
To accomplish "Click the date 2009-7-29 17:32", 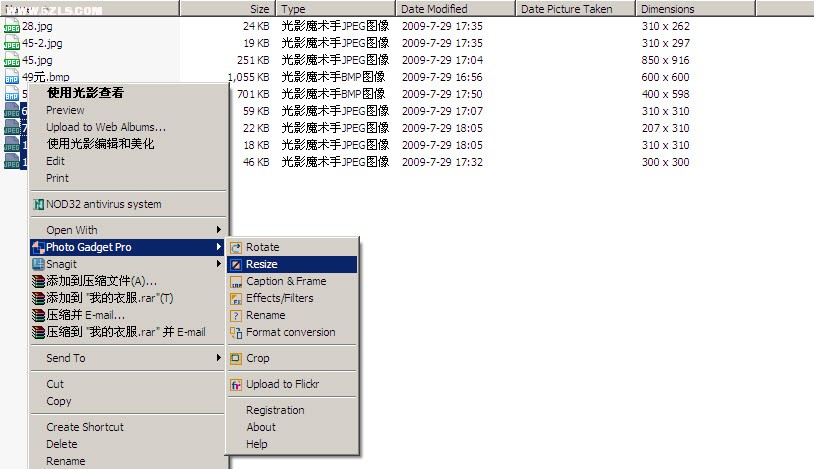I will pos(442,162).
